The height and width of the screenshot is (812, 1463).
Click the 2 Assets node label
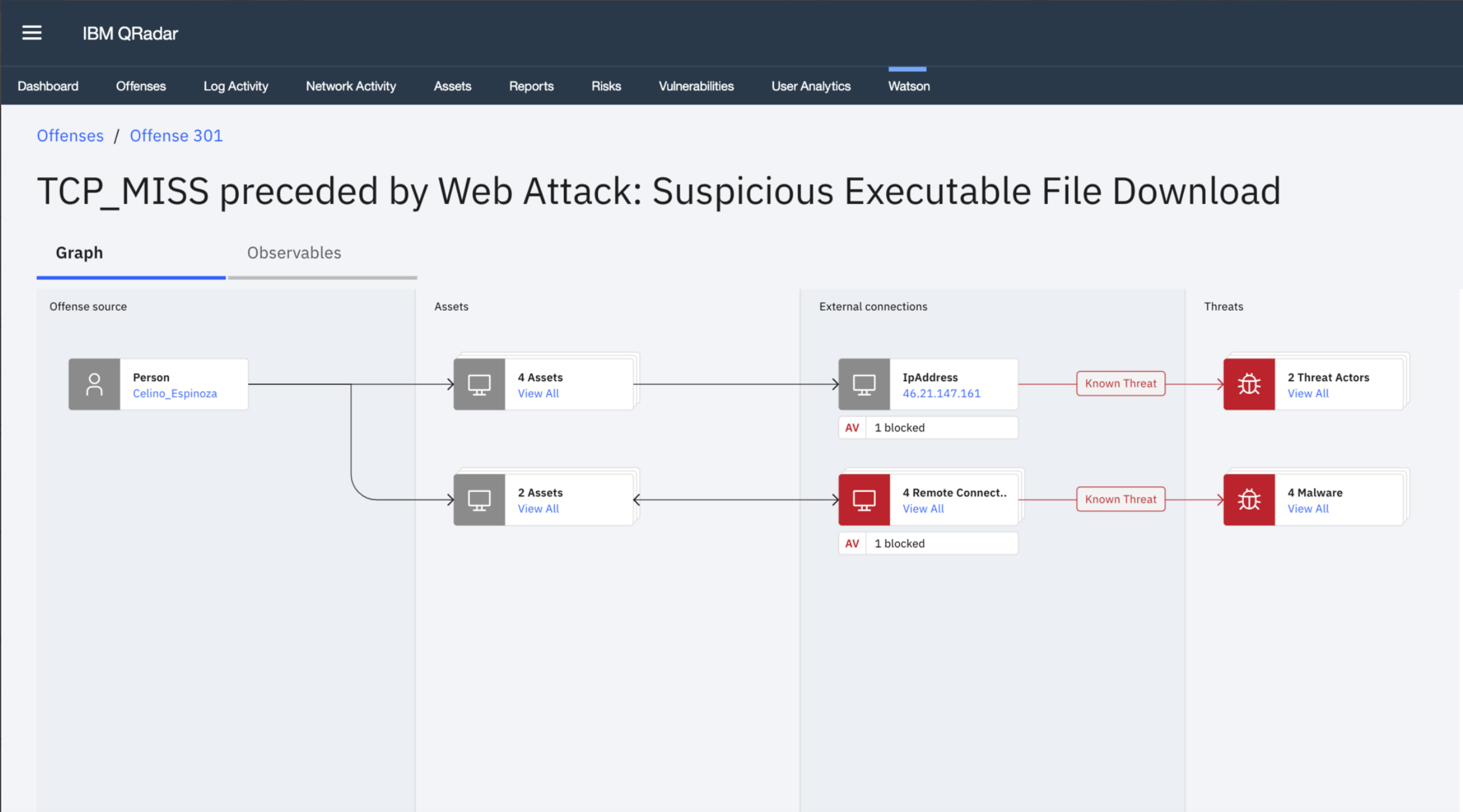pyautogui.click(x=540, y=493)
